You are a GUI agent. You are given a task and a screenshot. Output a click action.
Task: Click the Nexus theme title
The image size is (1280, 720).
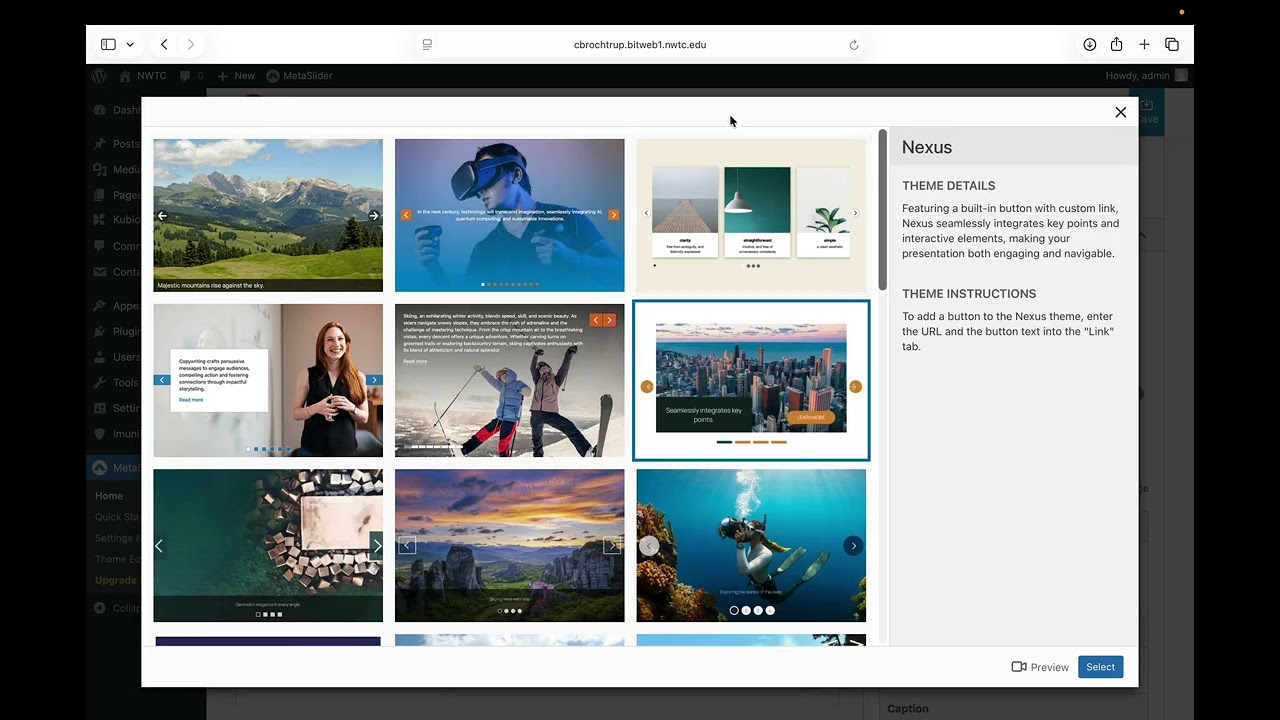927,147
